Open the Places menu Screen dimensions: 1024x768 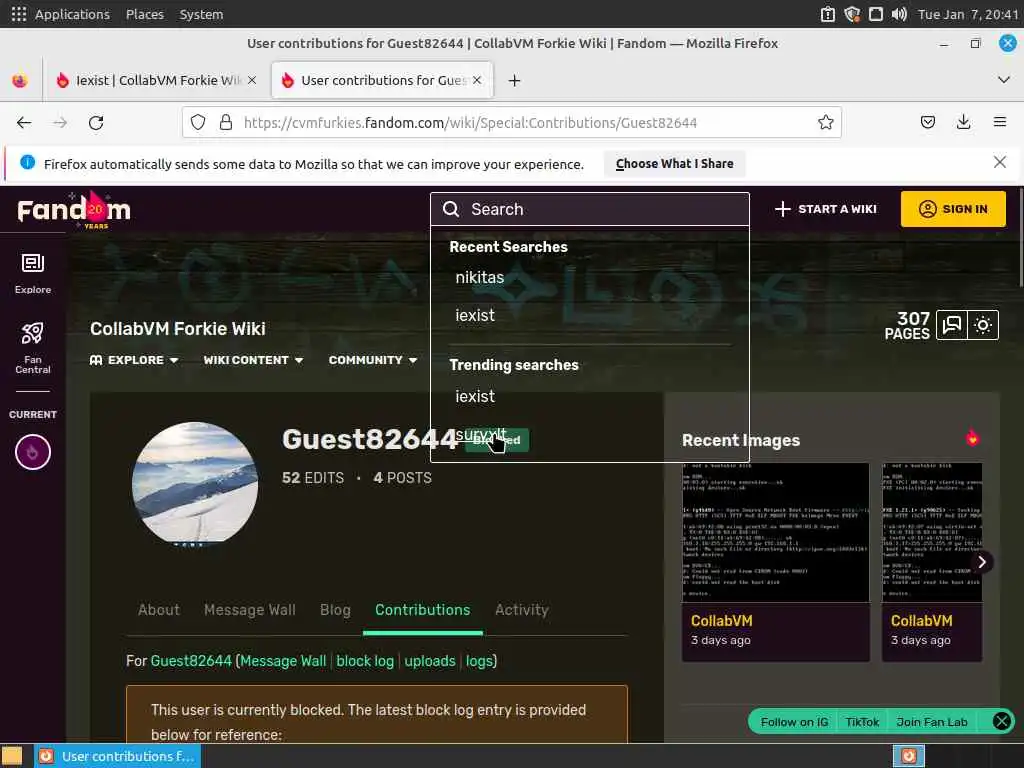(x=144, y=14)
